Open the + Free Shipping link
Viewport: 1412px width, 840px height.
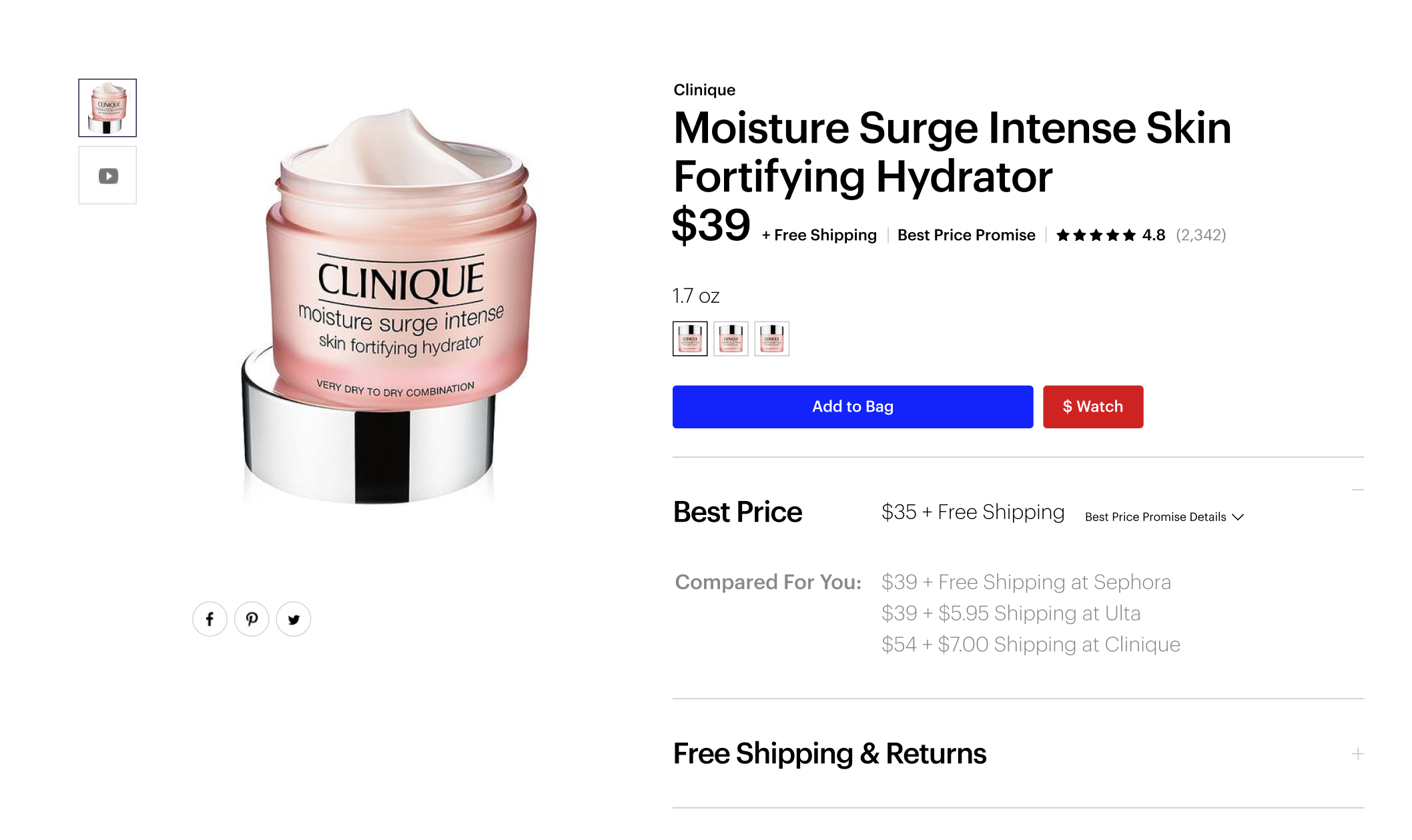pos(819,235)
